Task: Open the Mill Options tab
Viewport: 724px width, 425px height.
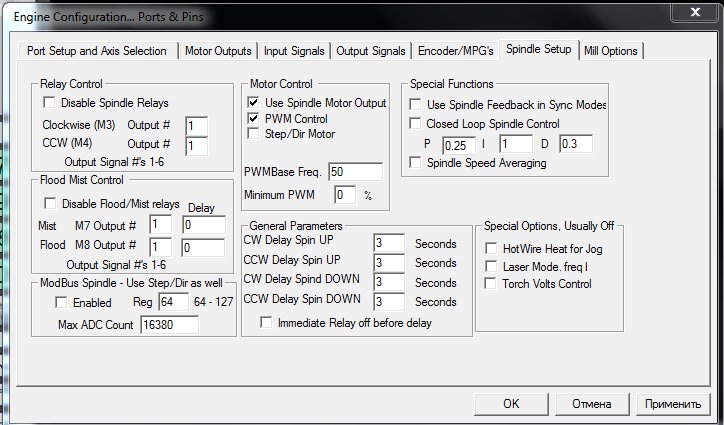Action: tap(610, 51)
